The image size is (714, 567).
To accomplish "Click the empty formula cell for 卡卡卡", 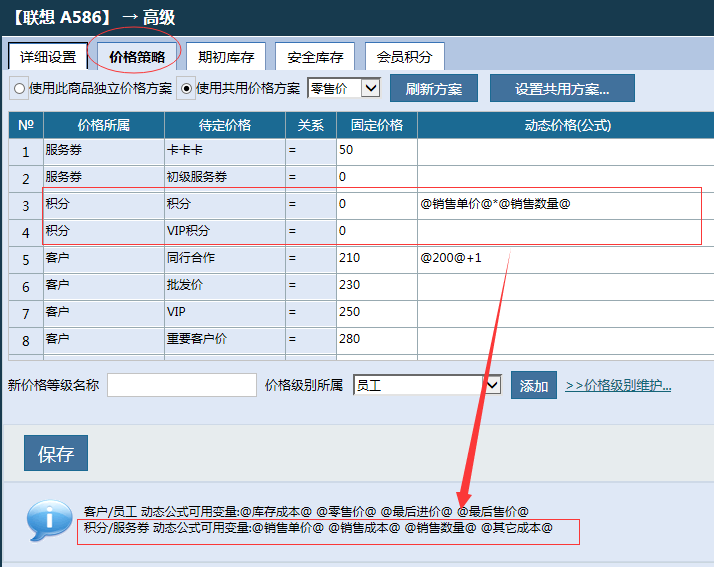I will pos(566,152).
